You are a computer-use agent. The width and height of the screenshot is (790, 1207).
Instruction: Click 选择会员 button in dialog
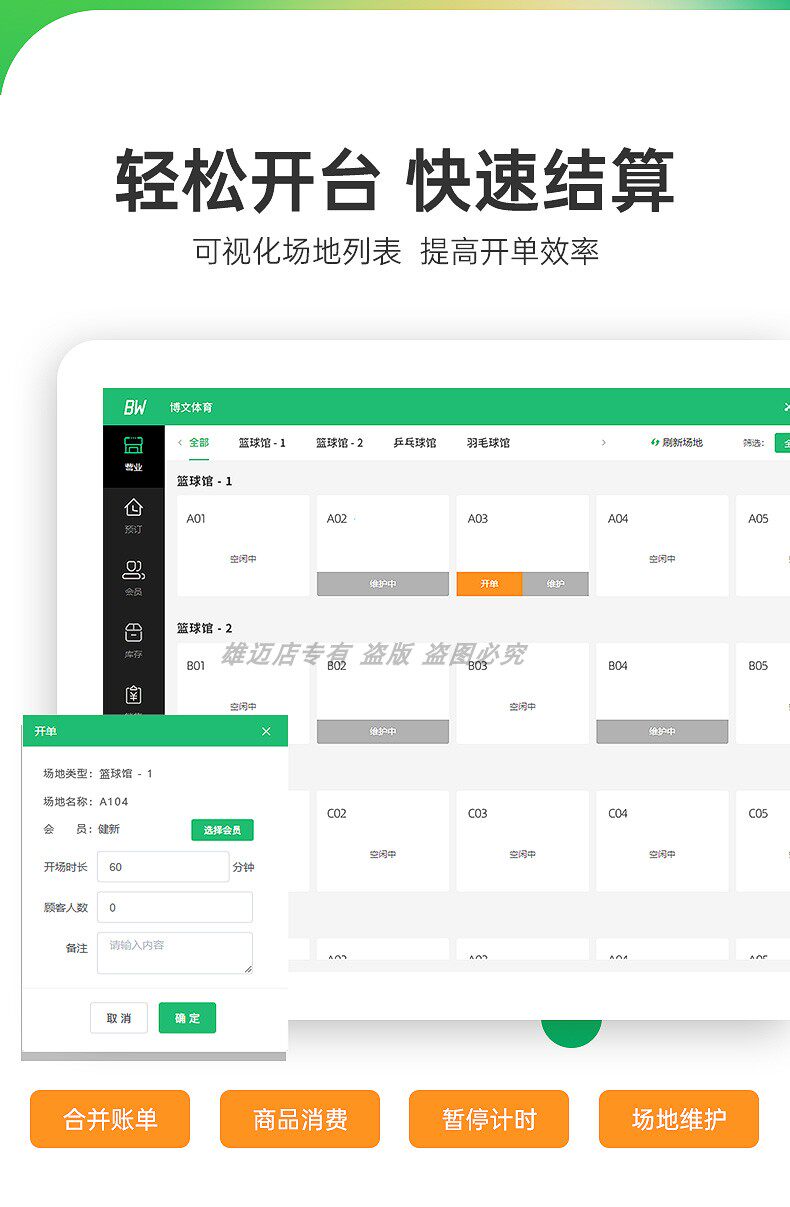coord(222,830)
